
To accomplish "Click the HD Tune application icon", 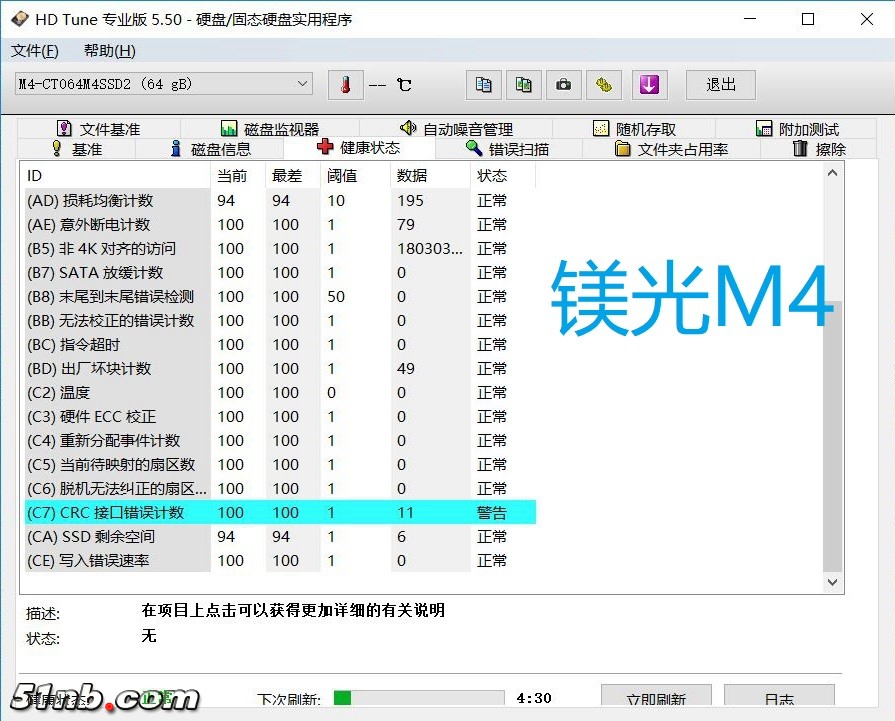I will point(19,19).
